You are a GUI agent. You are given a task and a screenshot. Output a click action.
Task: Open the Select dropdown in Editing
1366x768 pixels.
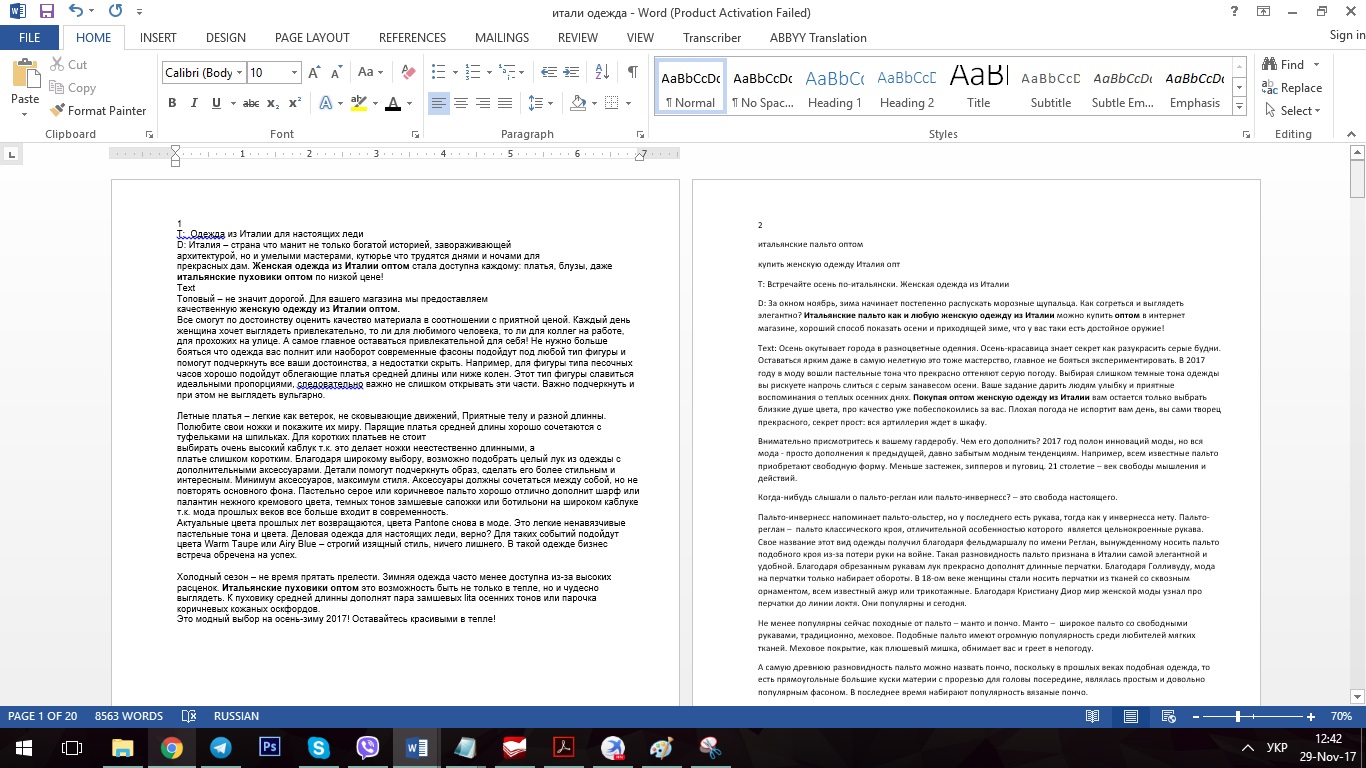tap(1291, 111)
